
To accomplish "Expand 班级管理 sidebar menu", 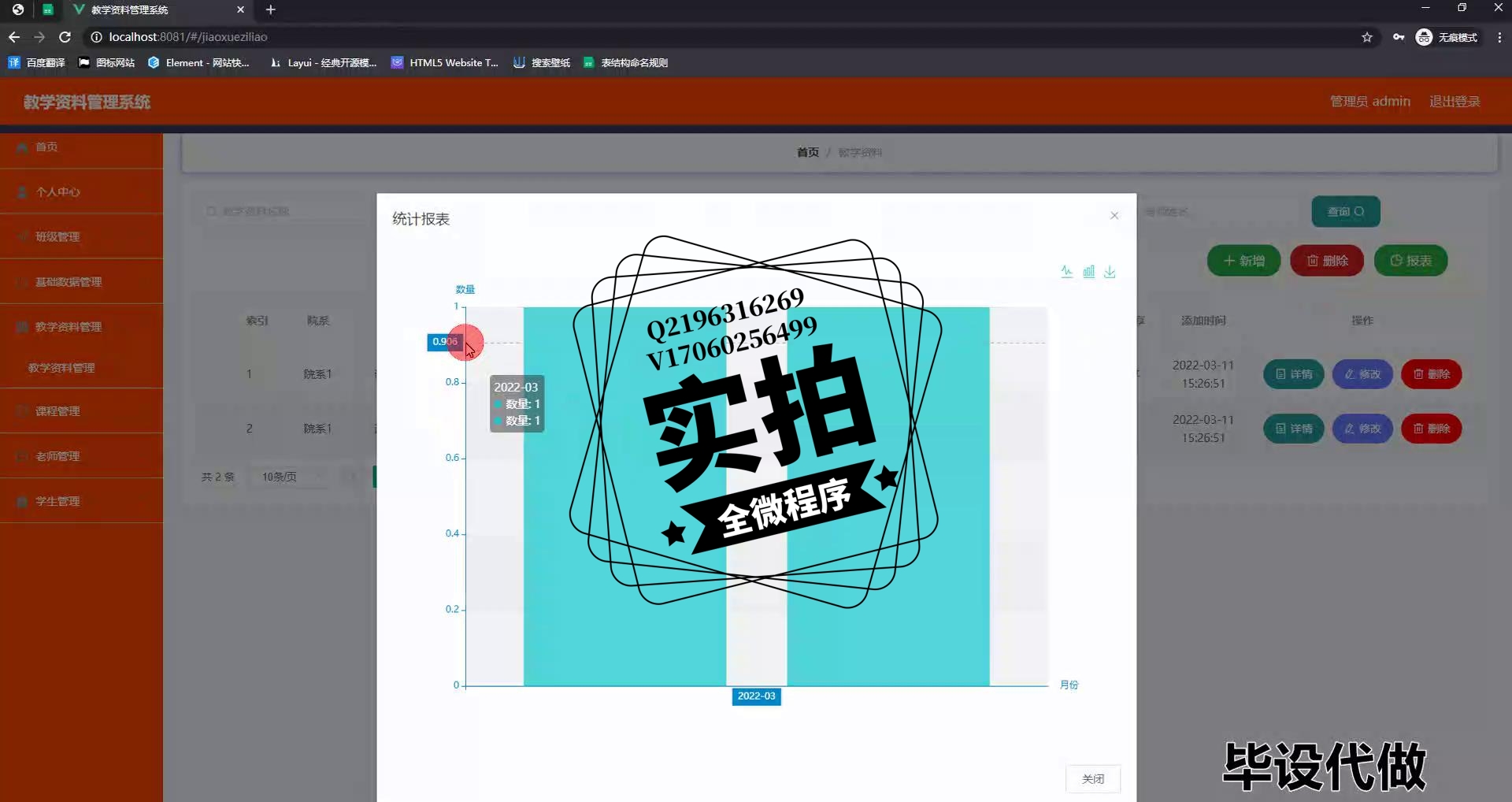I will pyautogui.click(x=81, y=237).
